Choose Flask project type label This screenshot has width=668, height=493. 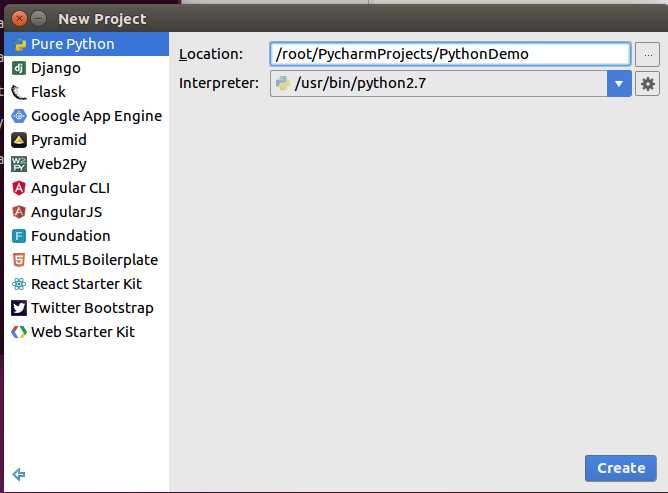(48, 92)
